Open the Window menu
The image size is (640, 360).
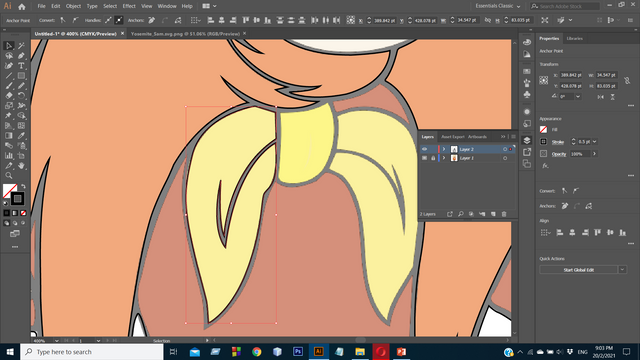[x=167, y=6]
